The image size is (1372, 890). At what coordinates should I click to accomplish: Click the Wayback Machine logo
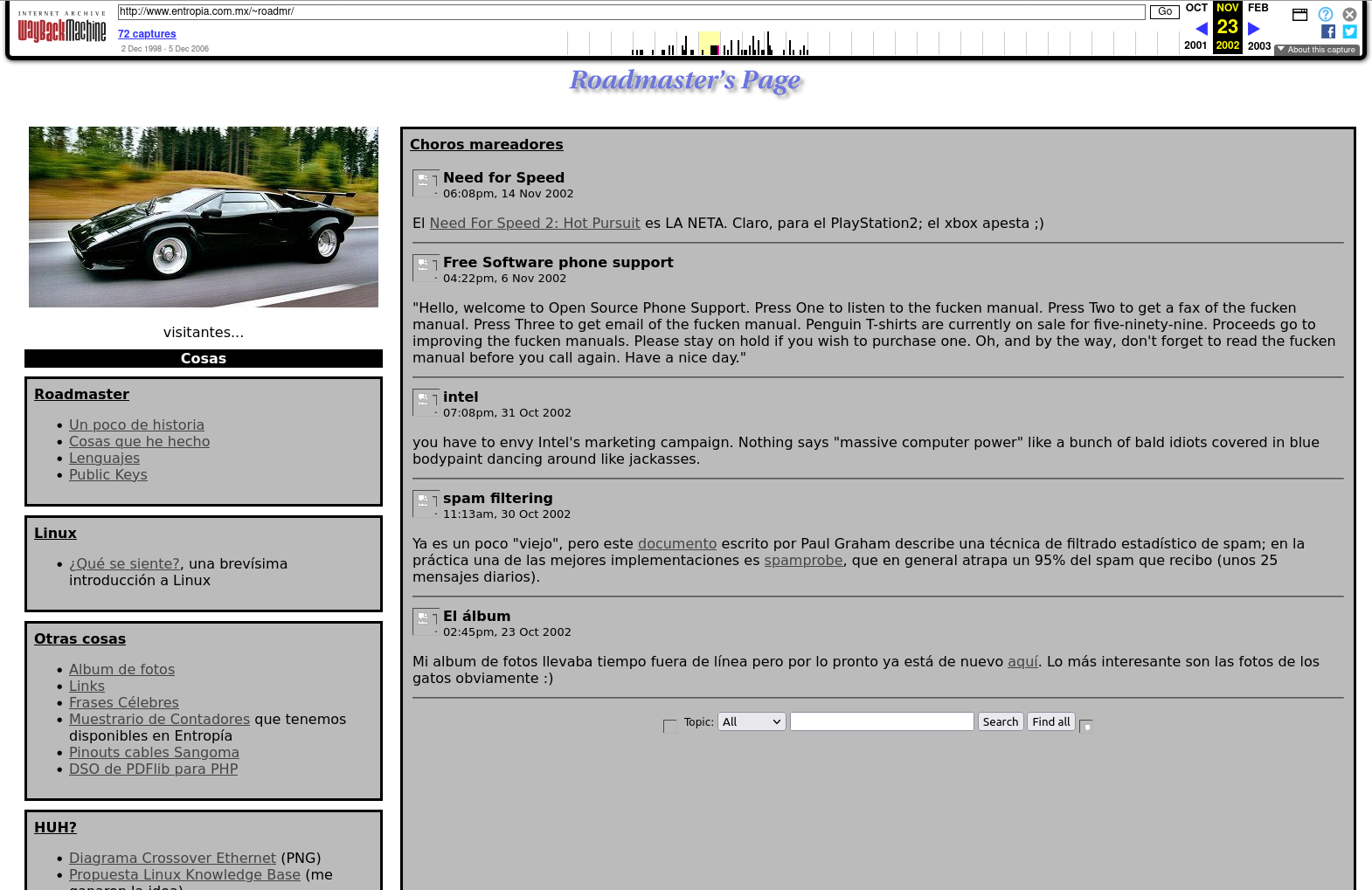click(62, 27)
